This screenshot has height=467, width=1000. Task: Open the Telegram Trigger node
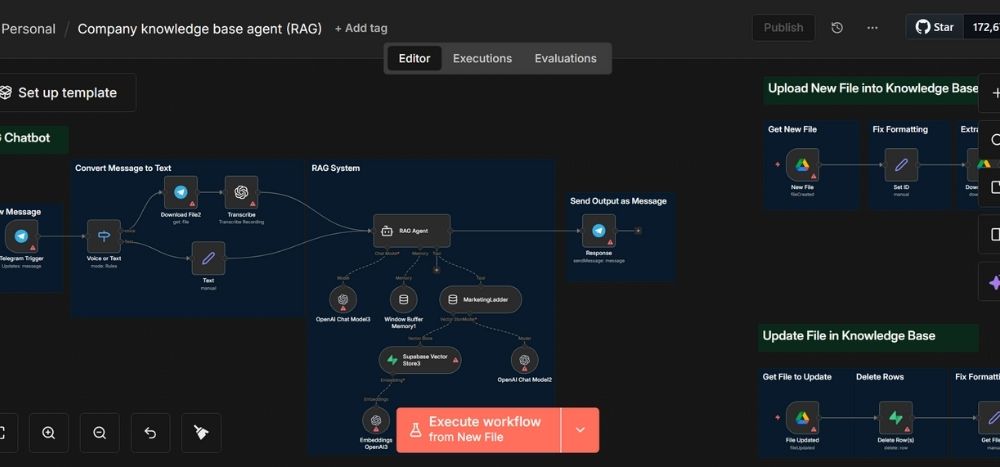click(x=21, y=237)
